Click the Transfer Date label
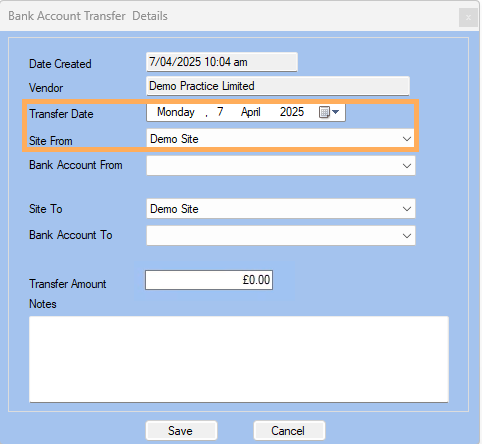 point(61,114)
